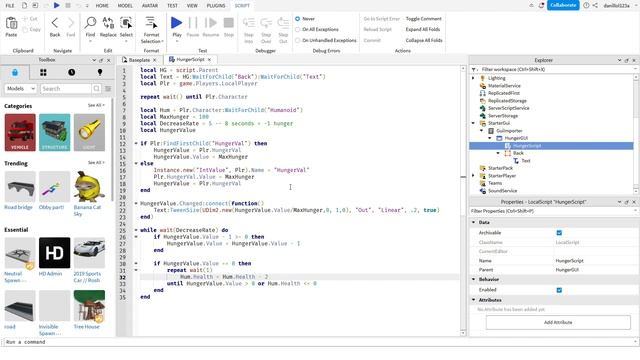The height and width of the screenshot is (360, 640).
Task: Click the Paste clipboard icon
Action: pyautogui.click(x=11, y=24)
